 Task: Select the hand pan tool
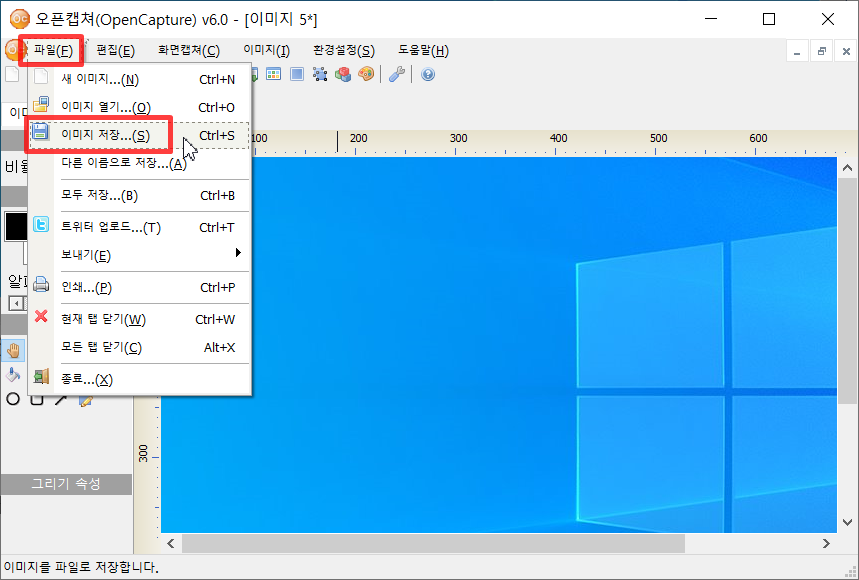tap(13, 351)
